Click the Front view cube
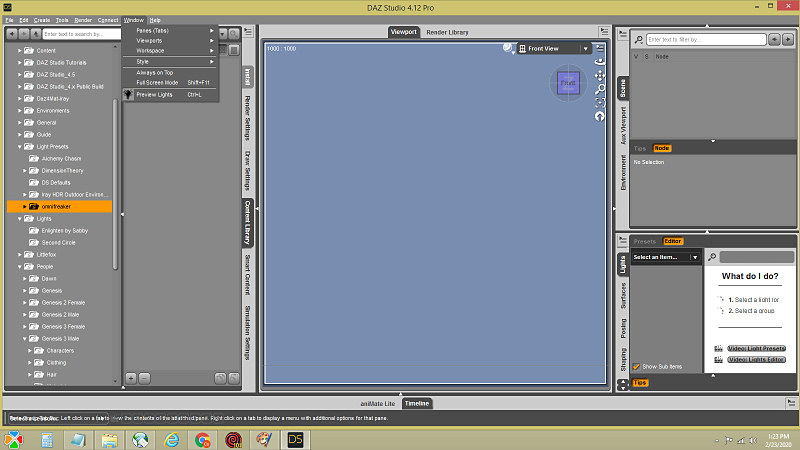Screen dimensions: 800x450 click(568, 84)
